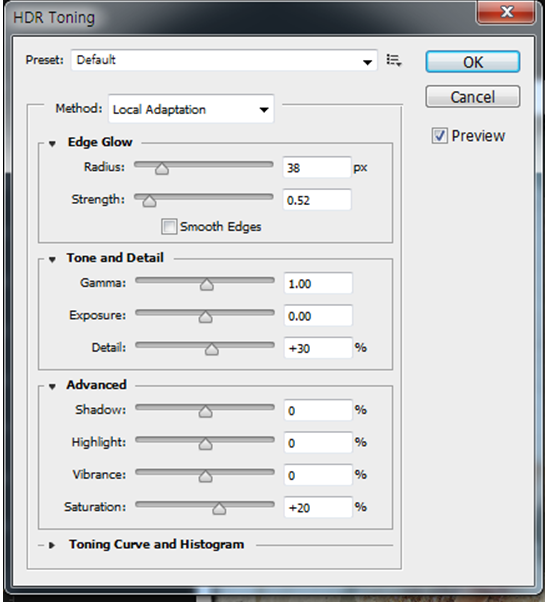This screenshot has height=603, width=545.
Task: Click the Gamma value field showing 1.00
Action: [318, 284]
